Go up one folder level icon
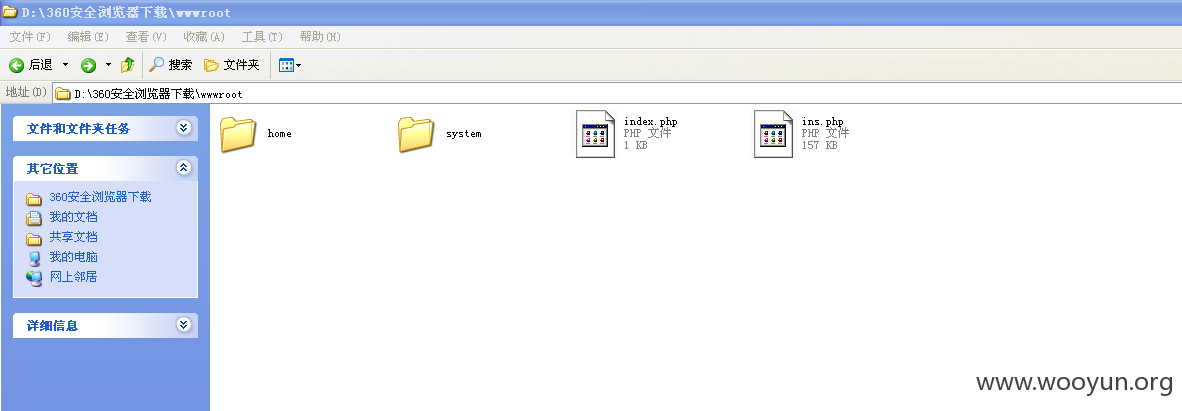 127,66
